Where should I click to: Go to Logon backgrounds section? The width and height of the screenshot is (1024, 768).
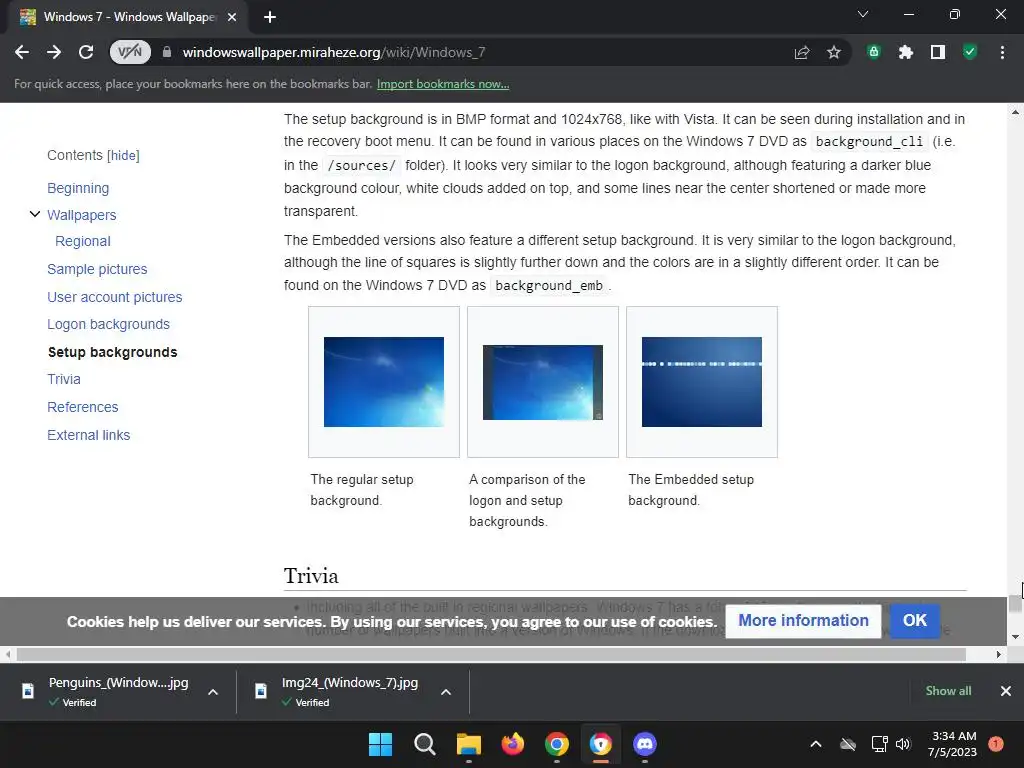[108, 324]
